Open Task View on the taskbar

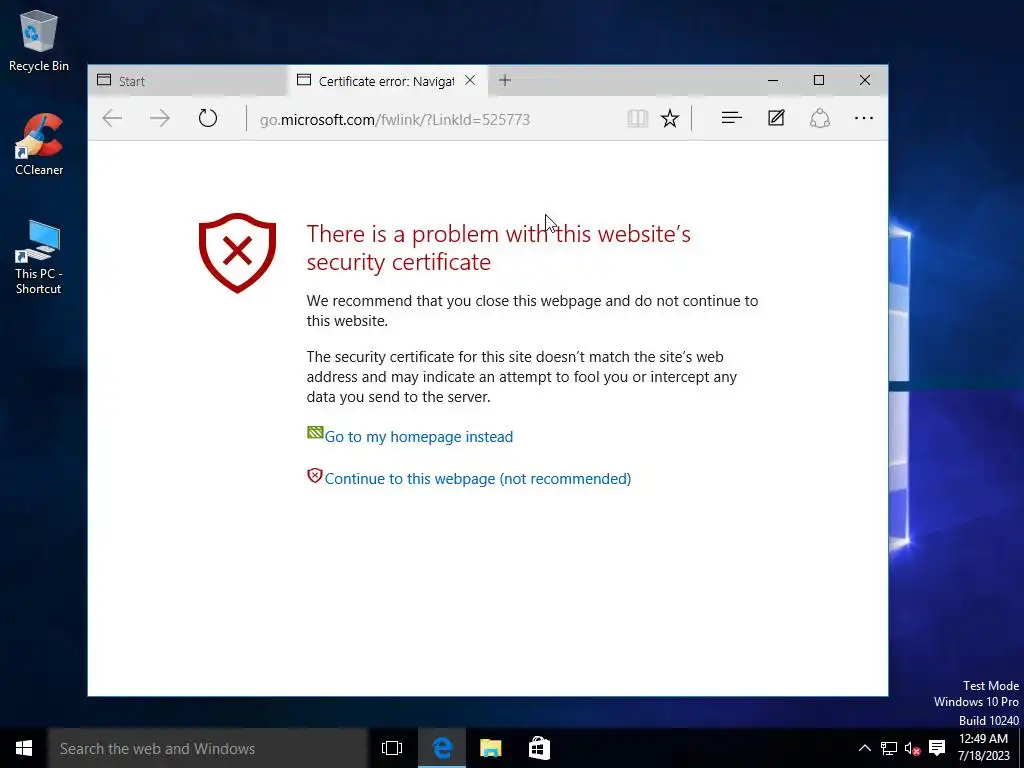(392, 748)
